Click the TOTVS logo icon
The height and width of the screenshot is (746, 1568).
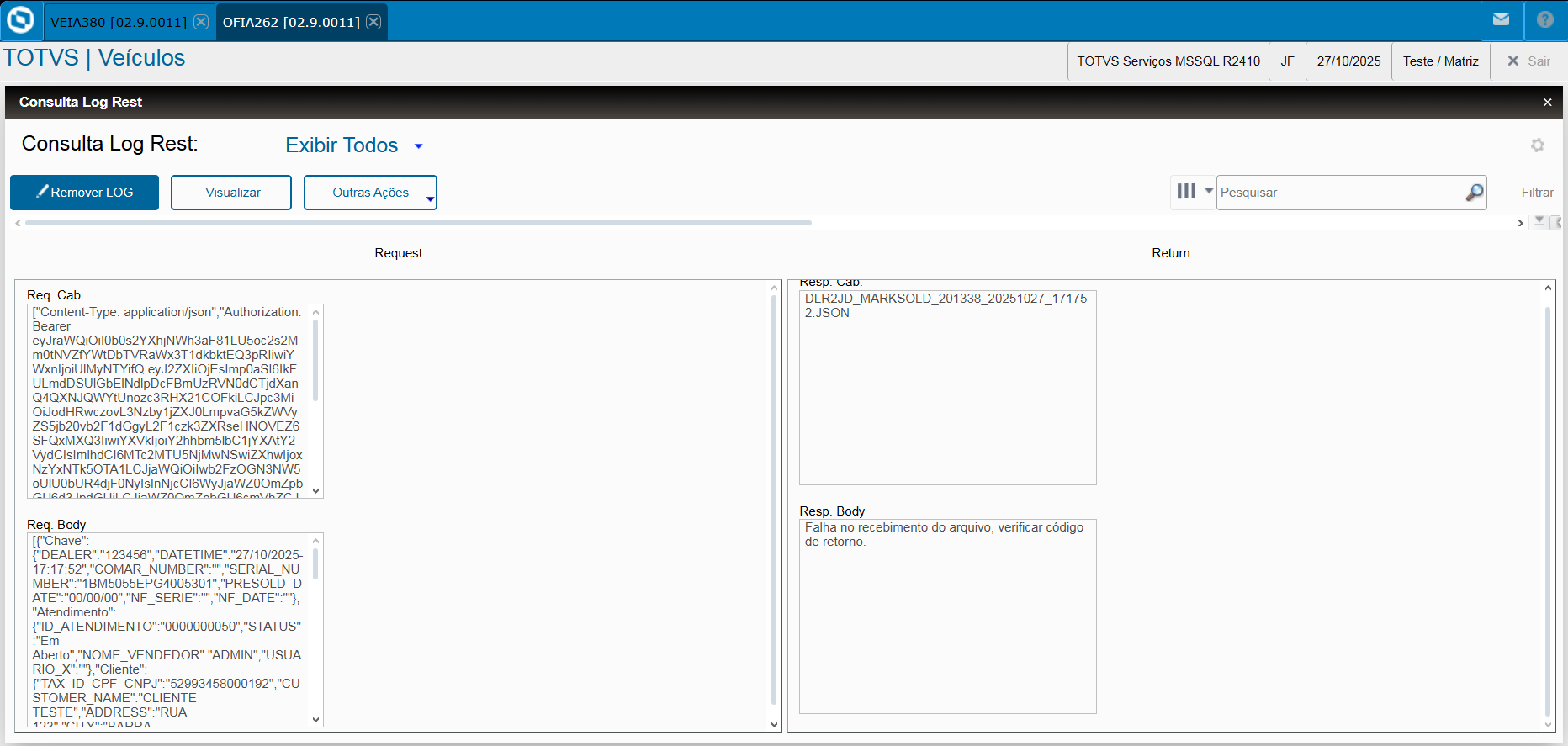pyautogui.click(x=20, y=20)
